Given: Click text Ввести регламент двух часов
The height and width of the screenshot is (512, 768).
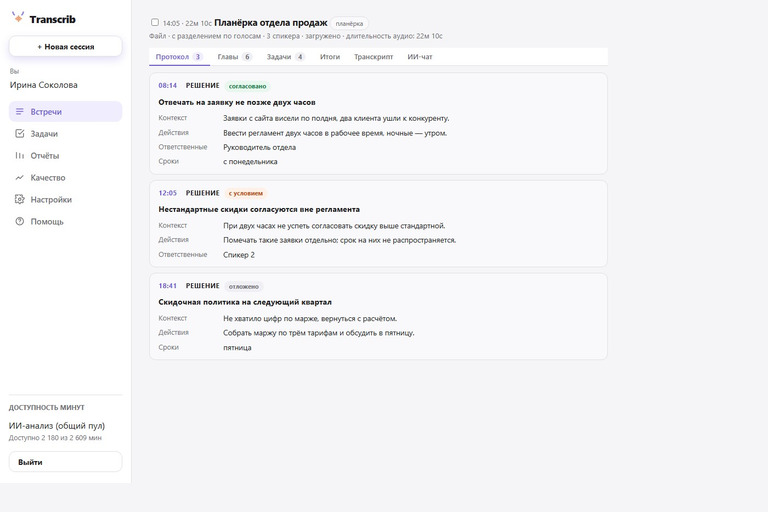Looking at the screenshot, I should coord(272,133).
